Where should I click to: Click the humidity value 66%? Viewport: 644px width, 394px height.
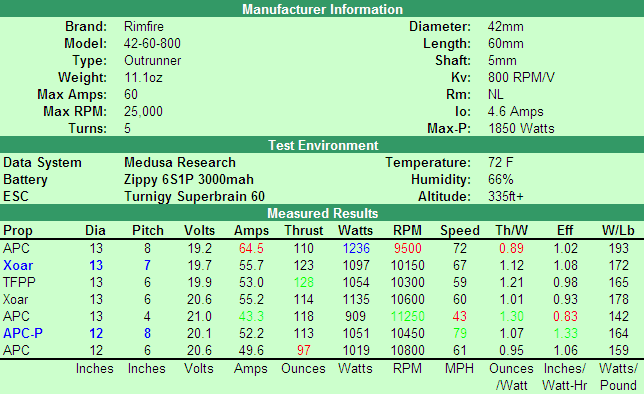tap(500, 180)
